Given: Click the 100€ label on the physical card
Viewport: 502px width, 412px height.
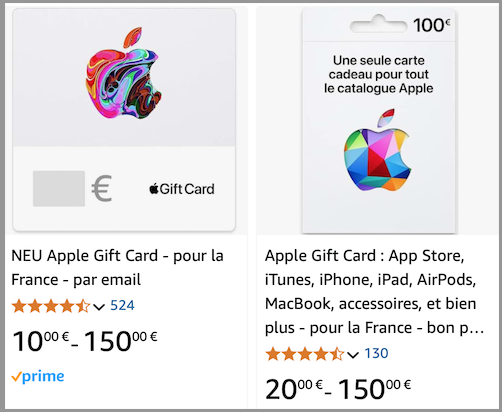Looking at the screenshot, I should pyautogui.click(x=432, y=25).
